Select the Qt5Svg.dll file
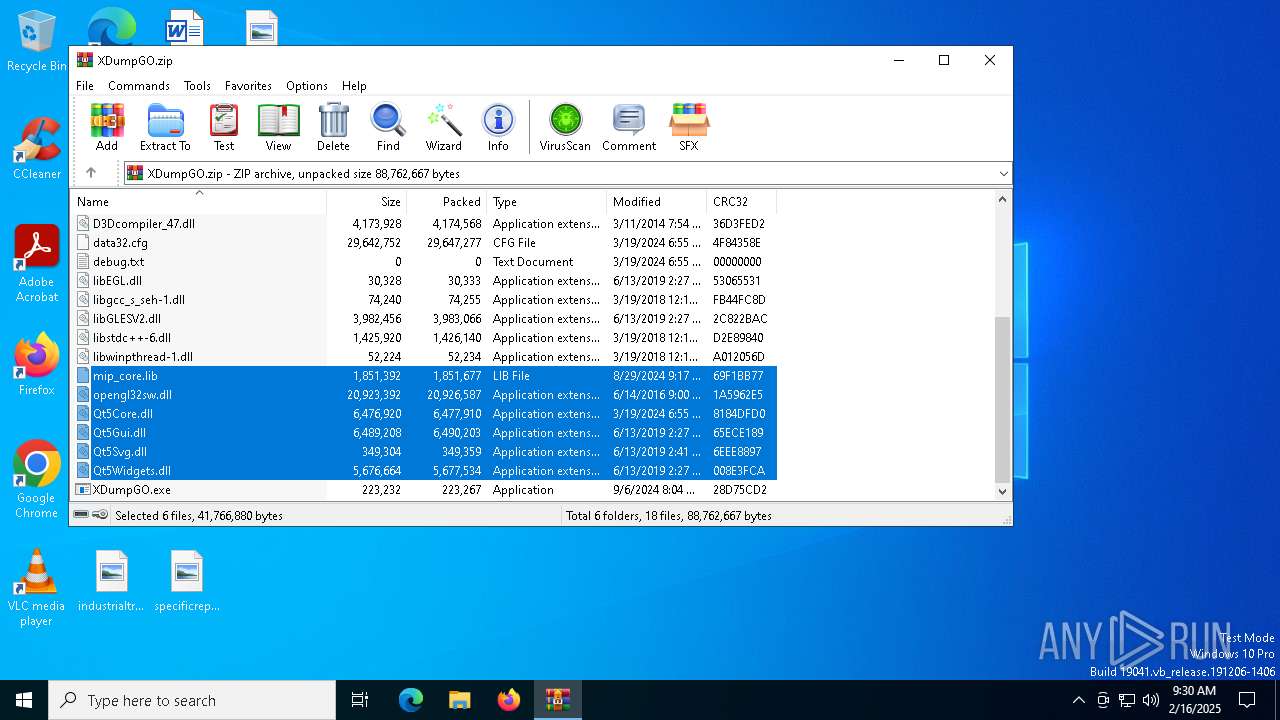The width and height of the screenshot is (1280, 720). [424, 452]
